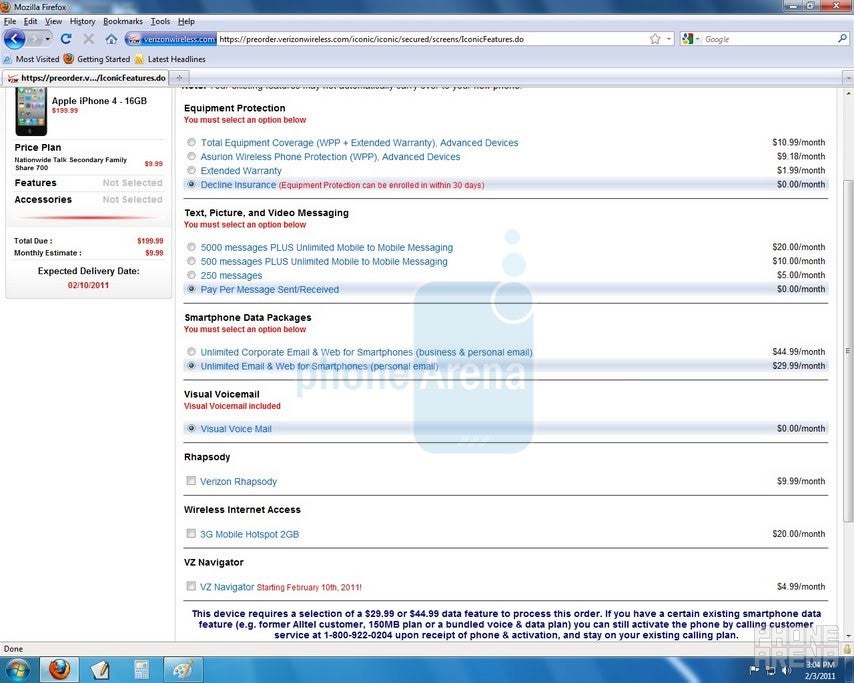The height and width of the screenshot is (683, 854).
Task: Click the iPhone 4 product thumbnail
Action: pyautogui.click(x=31, y=111)
